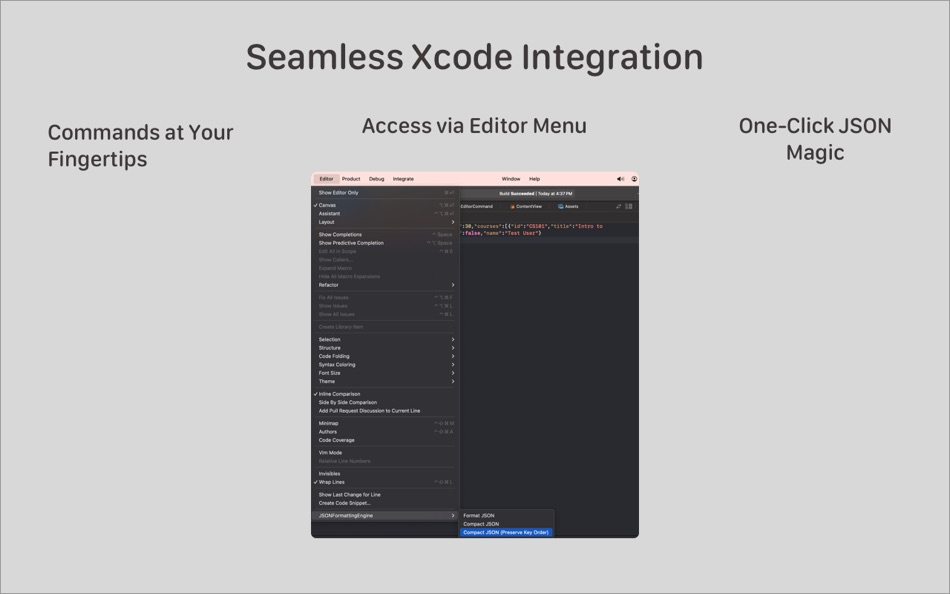Open the adjust editor options icon
This screenshot has height=594, width=950.
pyautogui.click(x=627, y=206)
